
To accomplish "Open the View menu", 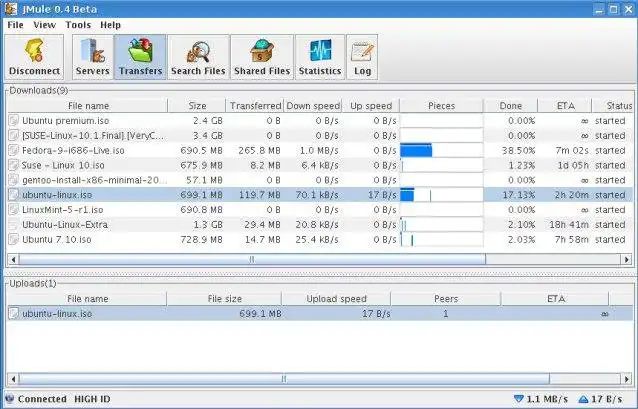I will pyautogui.click(x=44, y=25).
